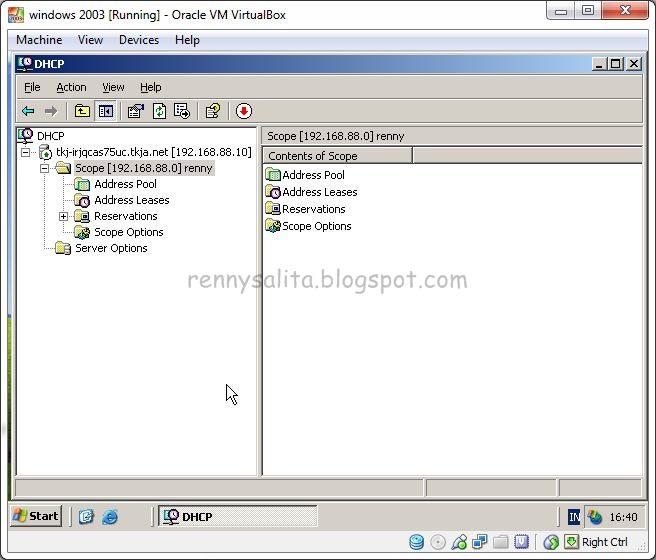Viewport: 656px width, 560px height.
Task: Click Reservations icon in right pane
Action: [273, 208]
